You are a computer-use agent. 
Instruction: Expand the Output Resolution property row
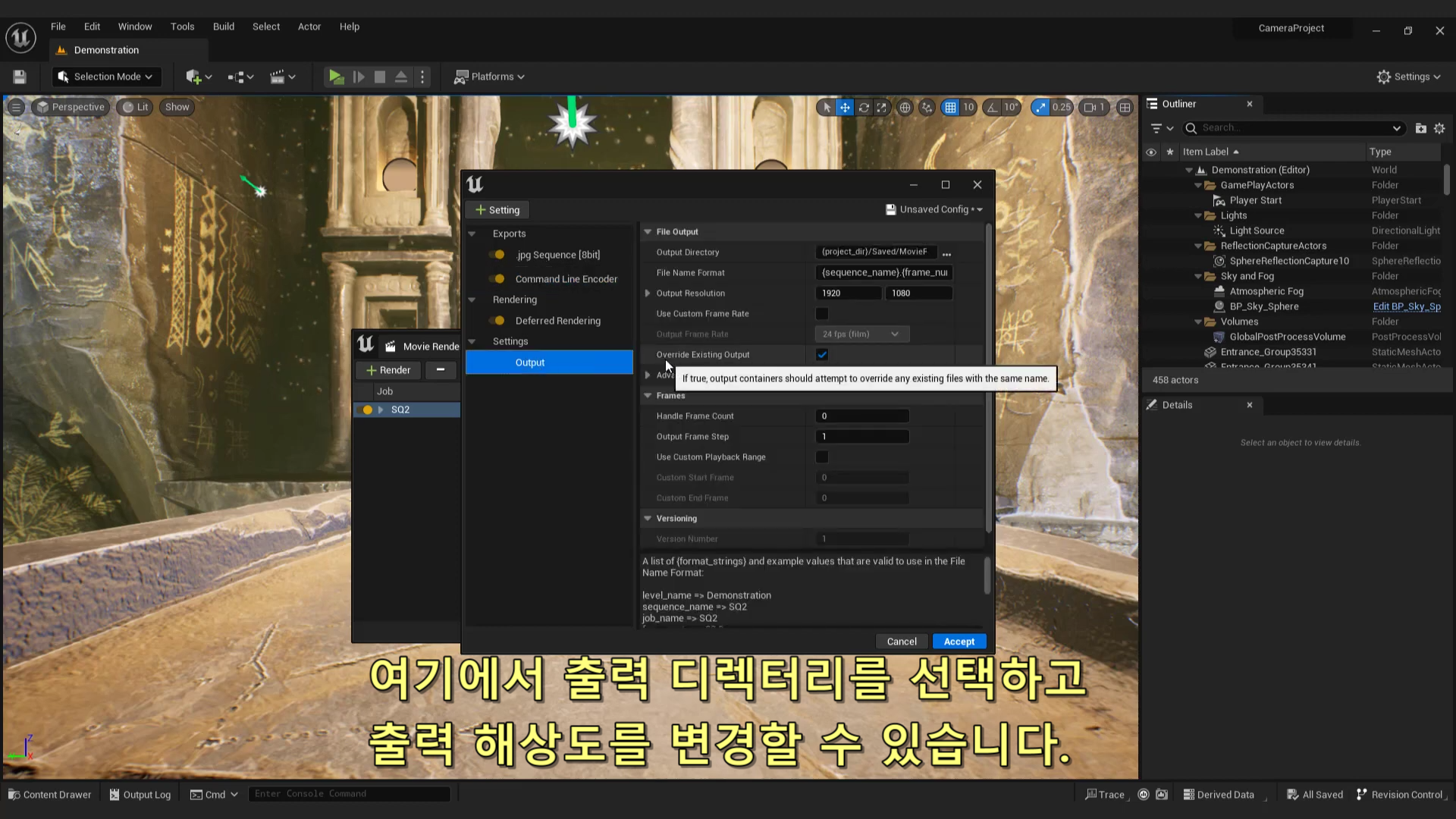[x=648, y=293]
